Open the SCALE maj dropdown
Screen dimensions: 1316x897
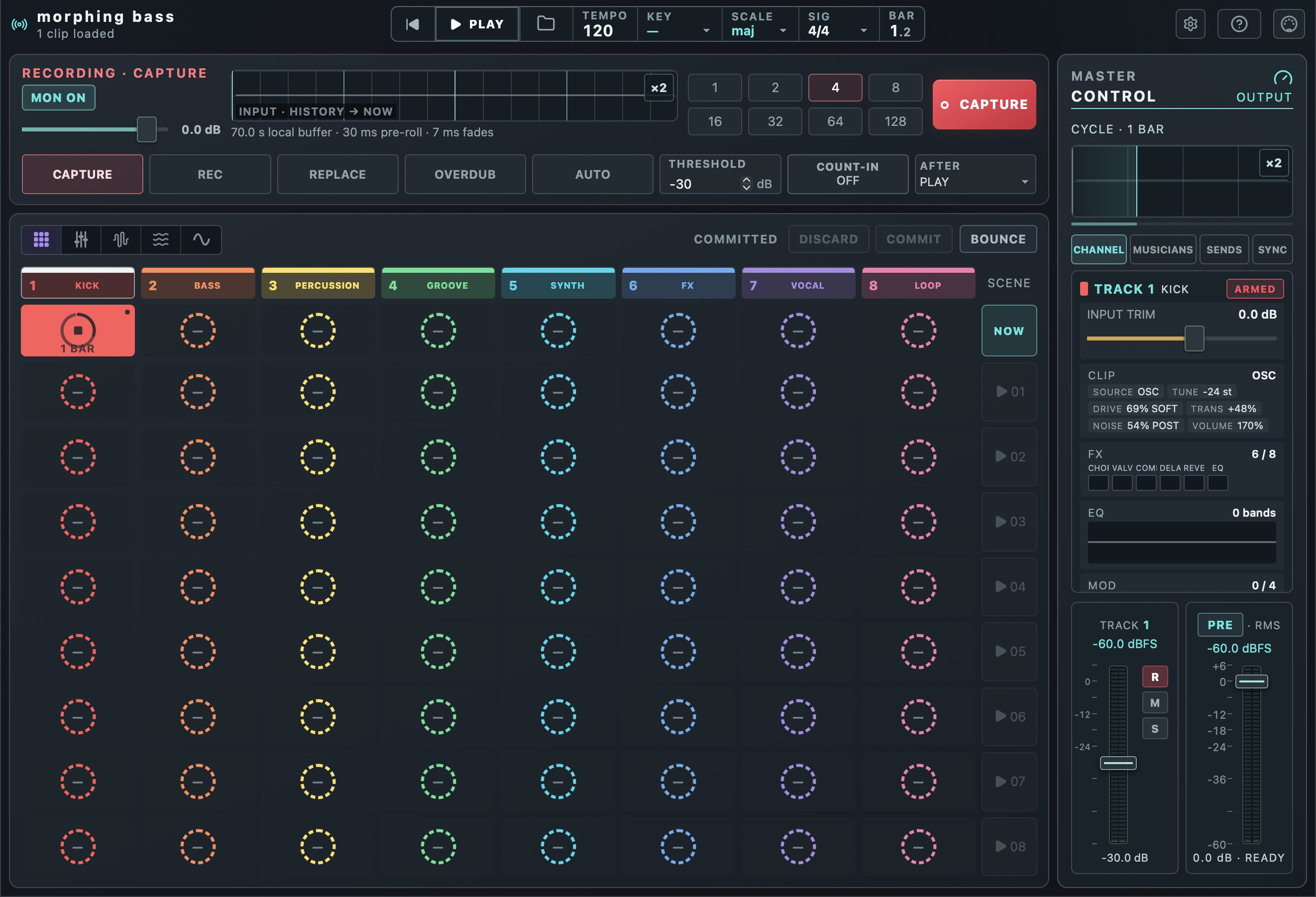(760, 24)
